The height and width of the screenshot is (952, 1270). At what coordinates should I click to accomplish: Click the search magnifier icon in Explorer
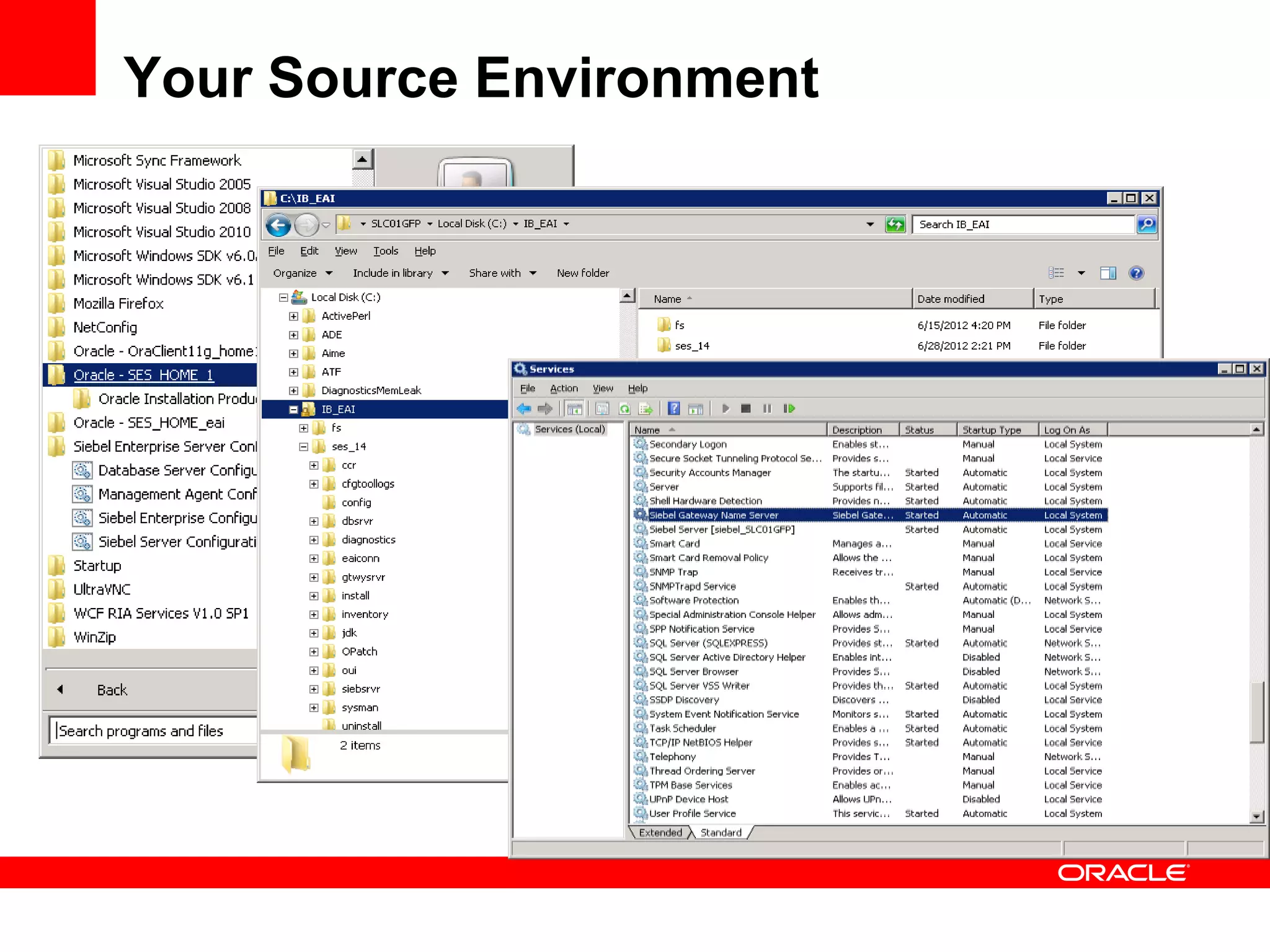(x=1146, y=224)
